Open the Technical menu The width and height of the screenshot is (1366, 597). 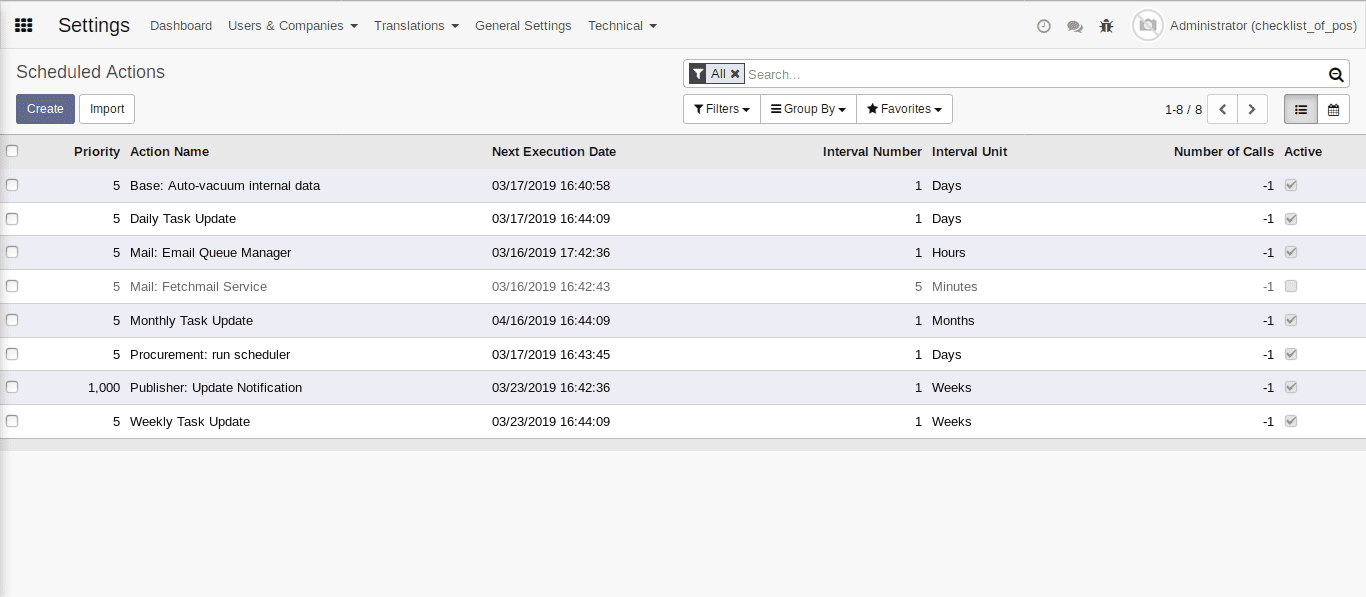[622, 26]
